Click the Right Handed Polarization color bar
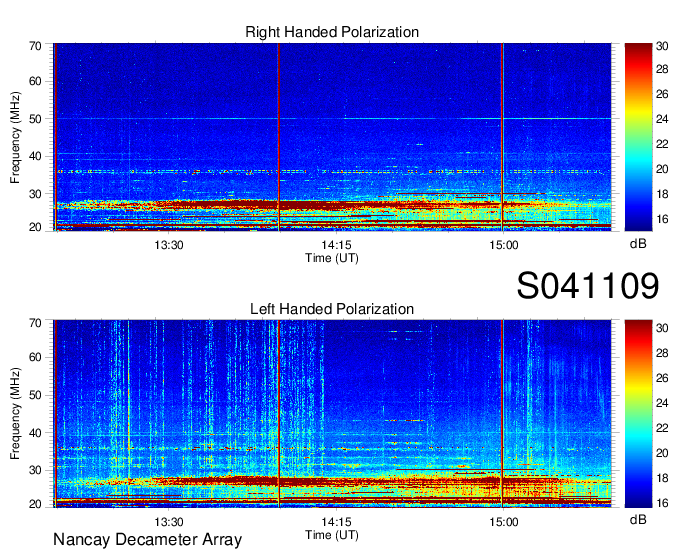The width and height of the screenshot is (680, 552). click(x=638, y=137)
